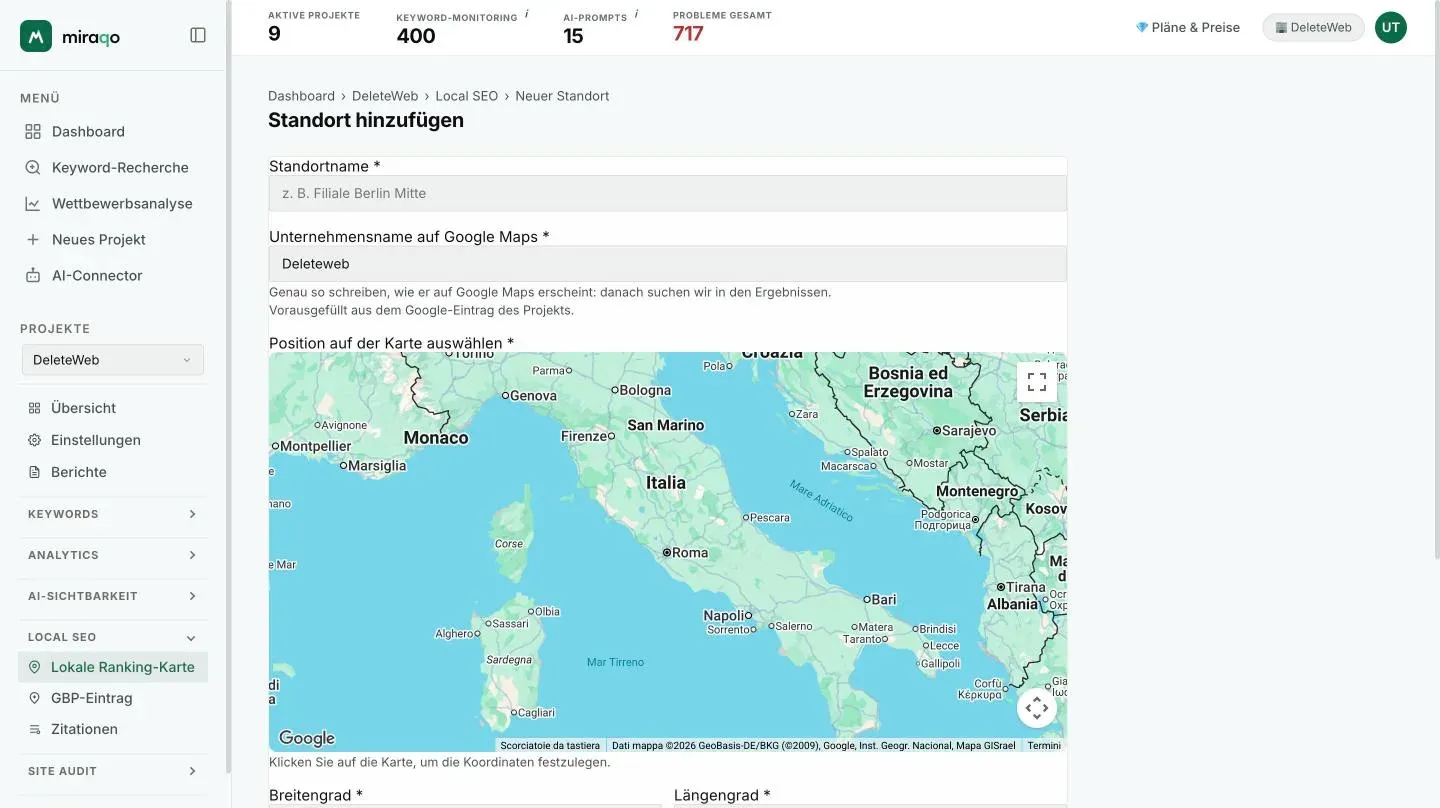This screenshot has width=1440, height=808.
Task: Click the DeleteWeb project button in header
Action: [x=1313, y=27]
